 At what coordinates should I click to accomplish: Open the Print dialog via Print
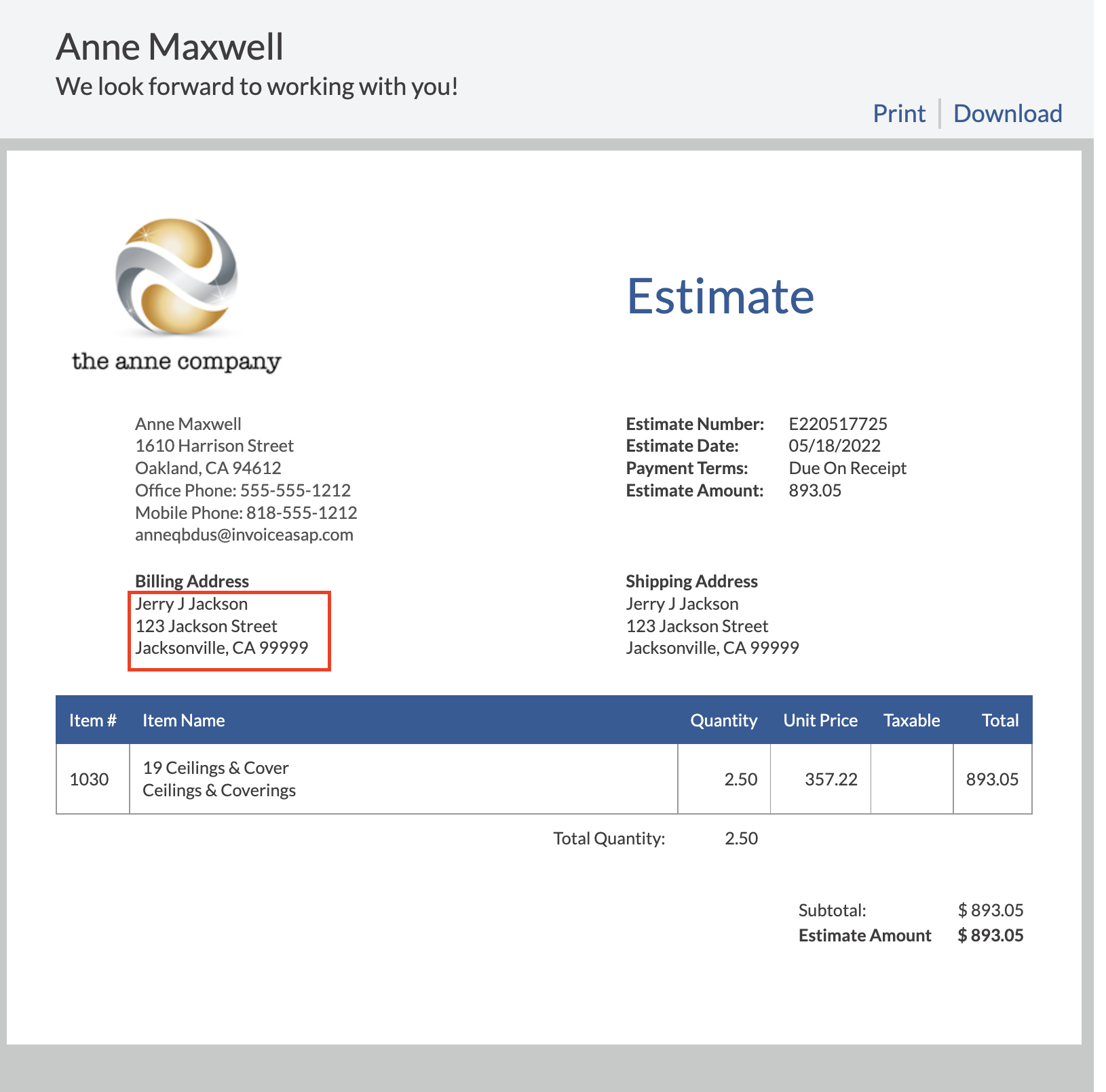[x=899, y=113]
